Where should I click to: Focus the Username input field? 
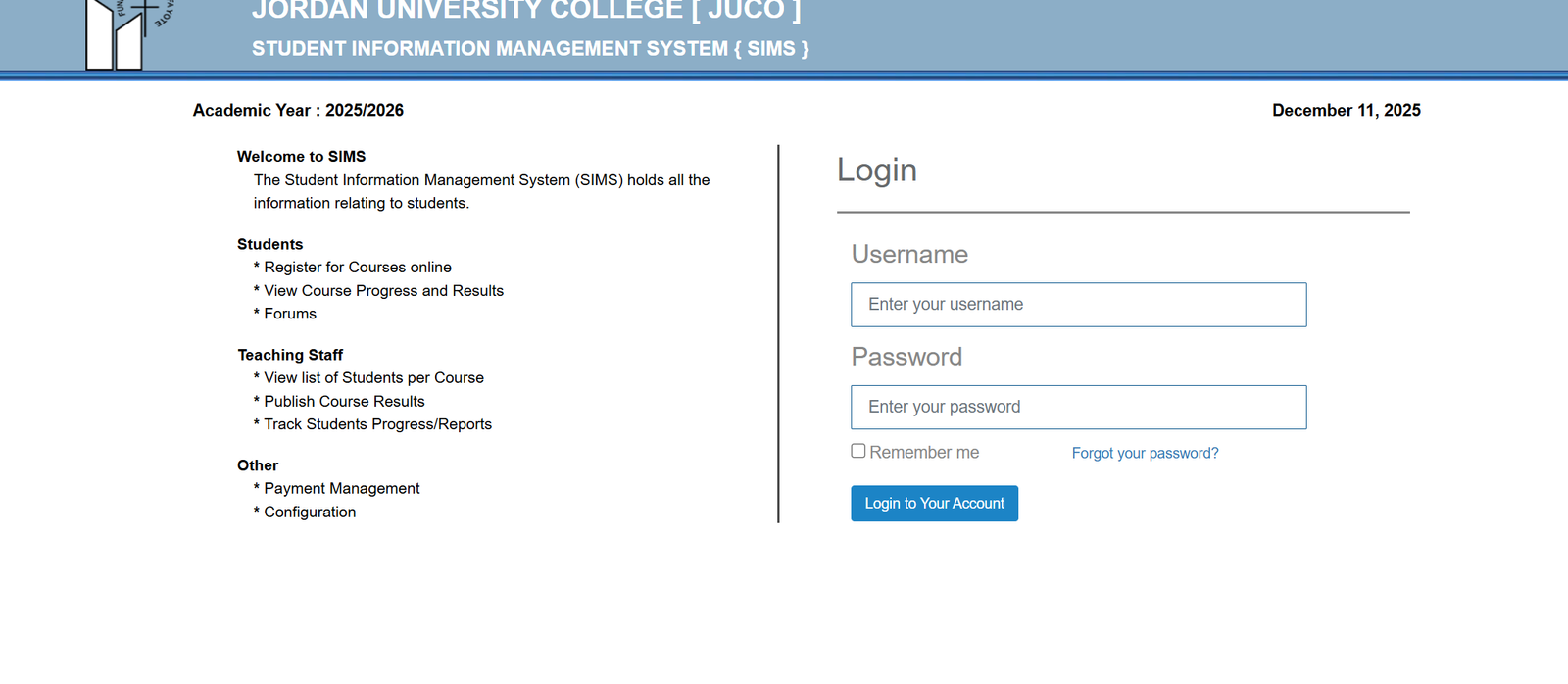click(x=1078, y=305)
